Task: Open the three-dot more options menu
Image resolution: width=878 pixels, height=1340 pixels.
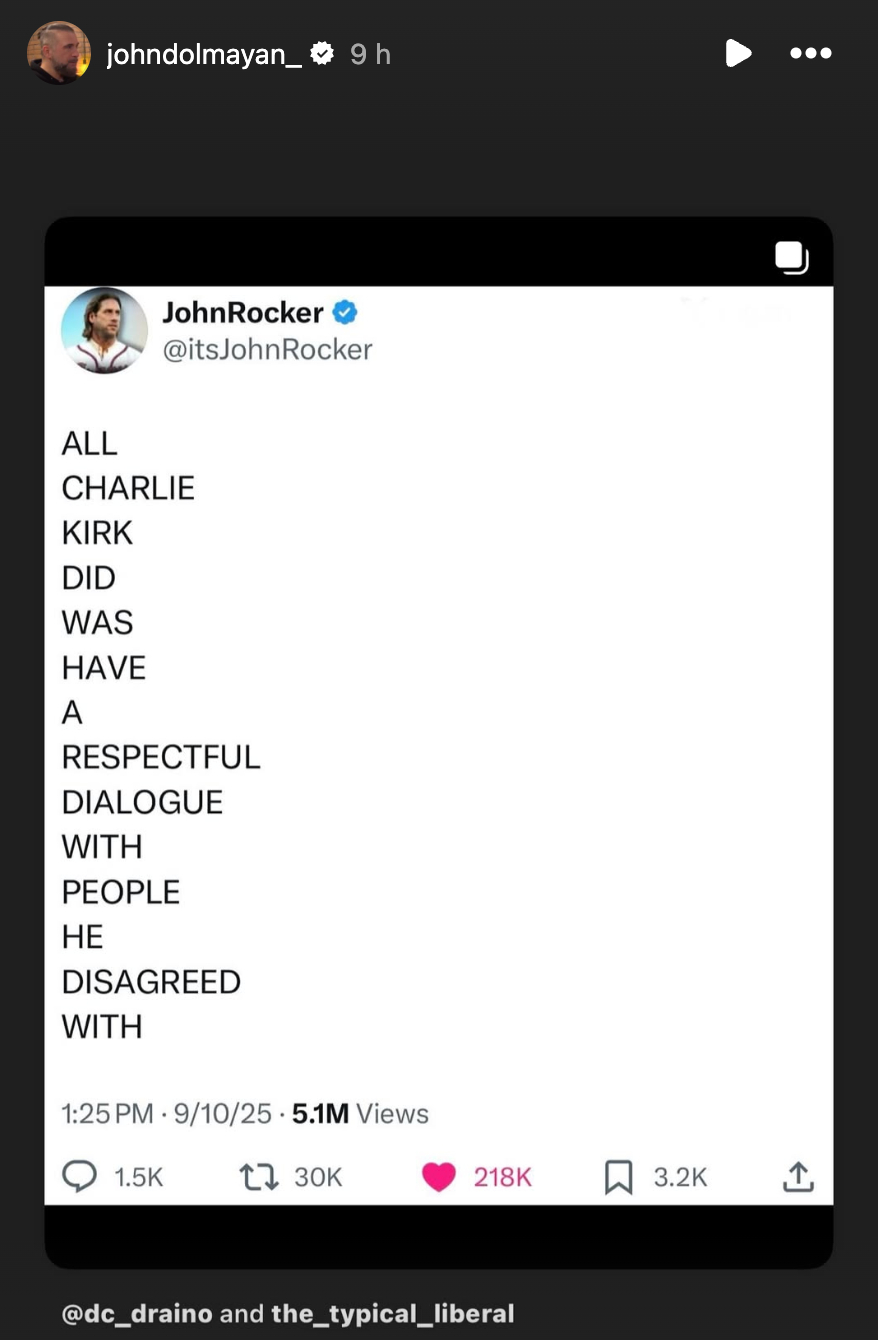Action: coord(810,53)
